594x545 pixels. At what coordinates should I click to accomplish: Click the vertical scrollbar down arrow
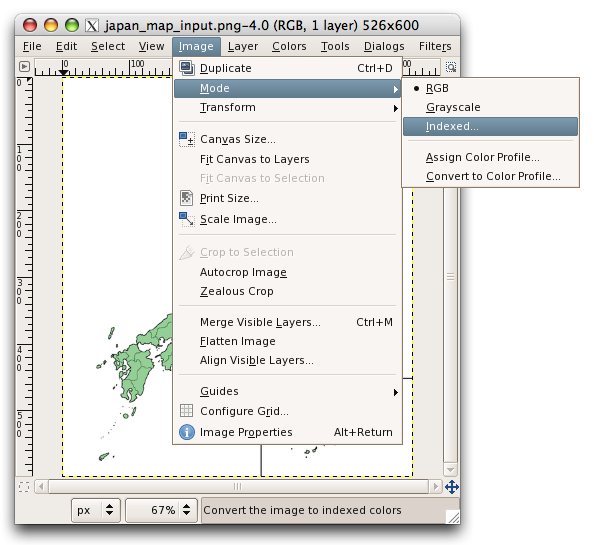click(x=450, y=470)
